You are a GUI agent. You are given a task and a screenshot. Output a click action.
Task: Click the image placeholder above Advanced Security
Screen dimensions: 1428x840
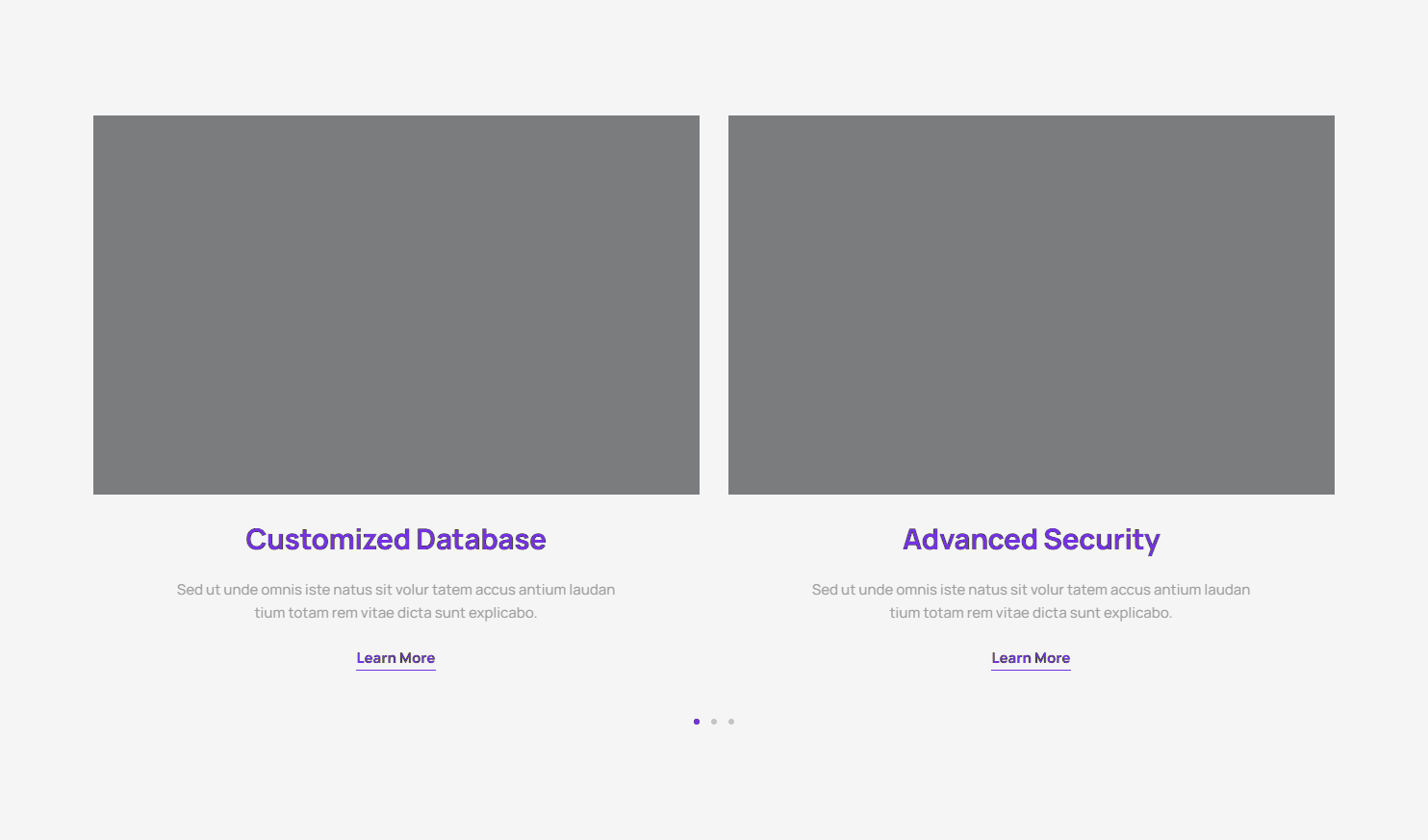pos(1031,304)
